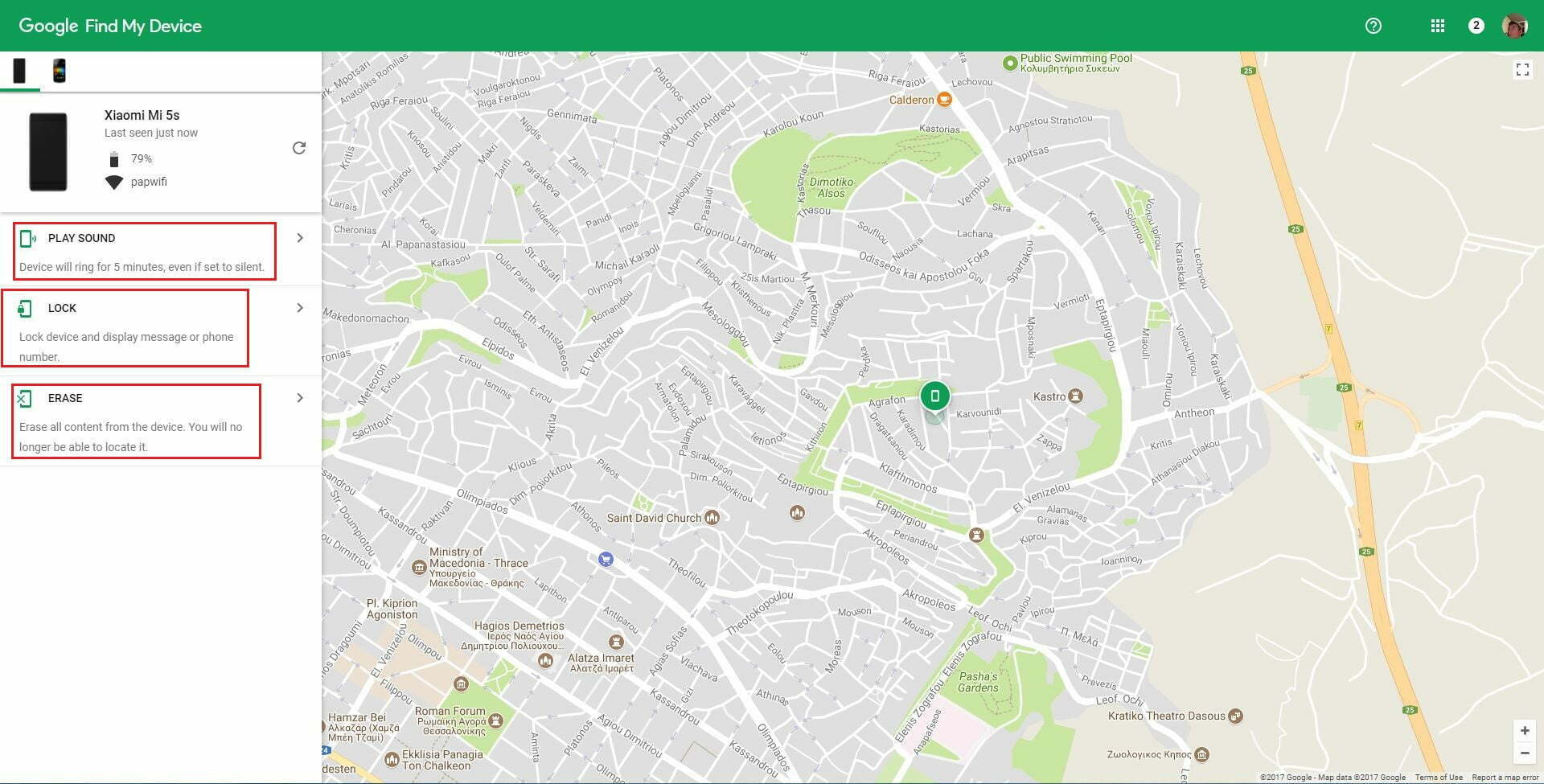
Task: Click the Public Swimming Pool marker
Action: [x=1010, y=62]
